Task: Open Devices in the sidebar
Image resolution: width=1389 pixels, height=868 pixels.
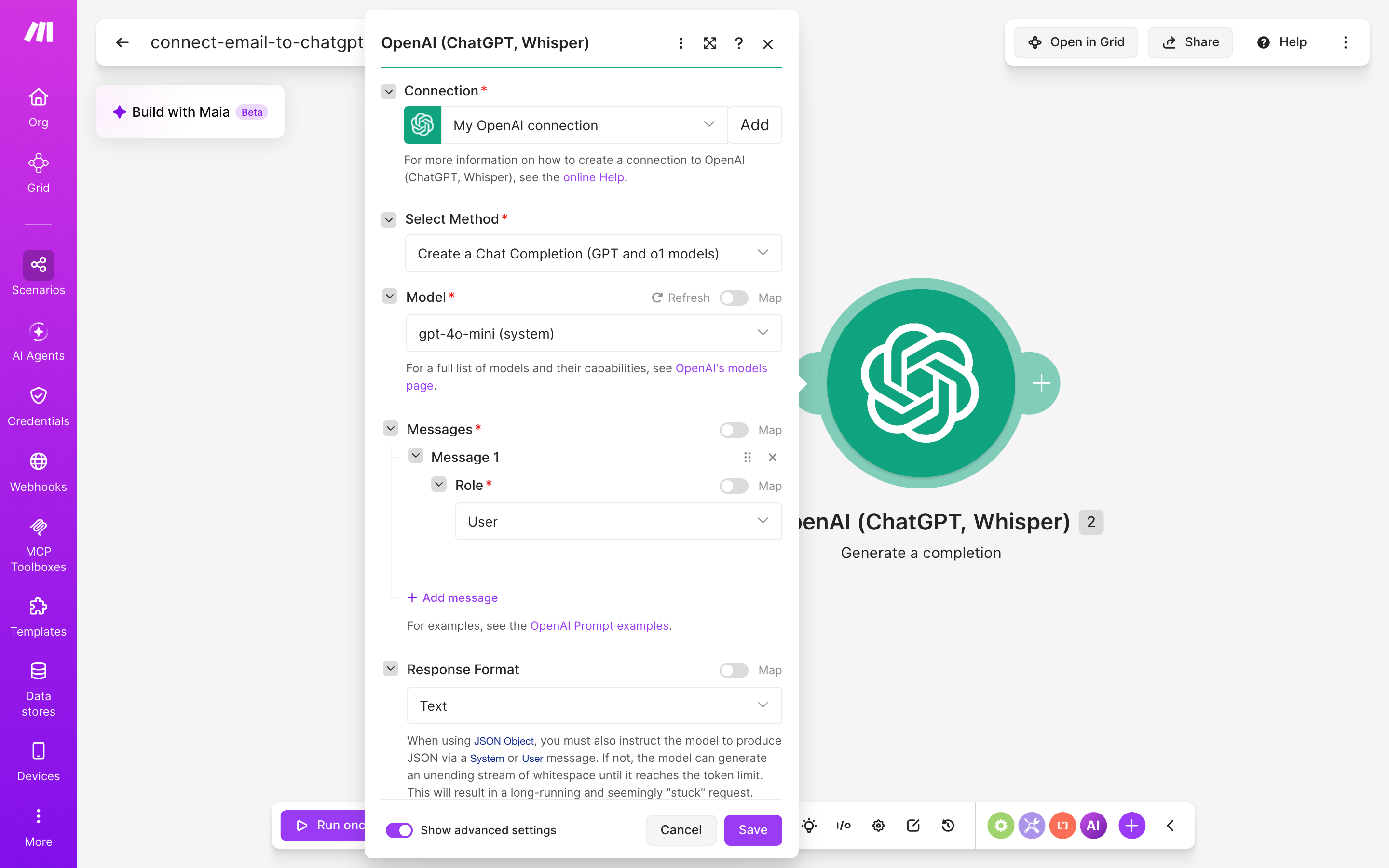Action: 39,762
